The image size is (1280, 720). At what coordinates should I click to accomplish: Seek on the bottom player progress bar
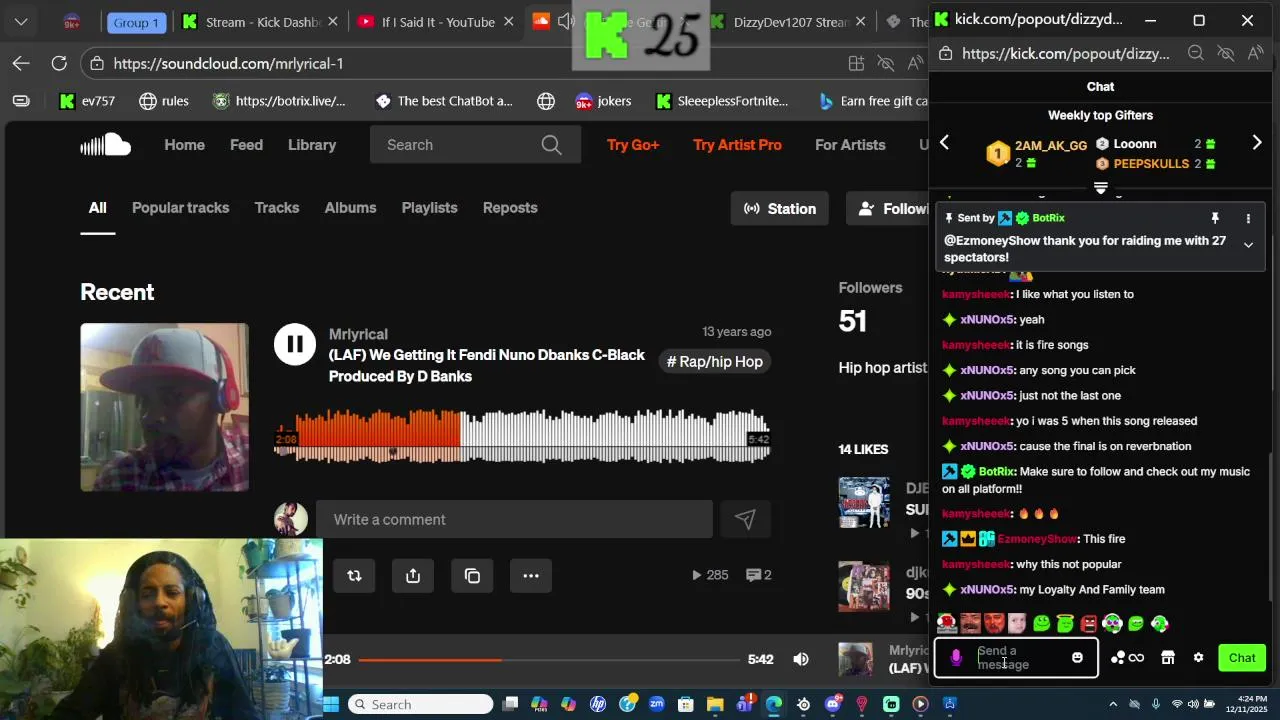(x=551, y=660)
